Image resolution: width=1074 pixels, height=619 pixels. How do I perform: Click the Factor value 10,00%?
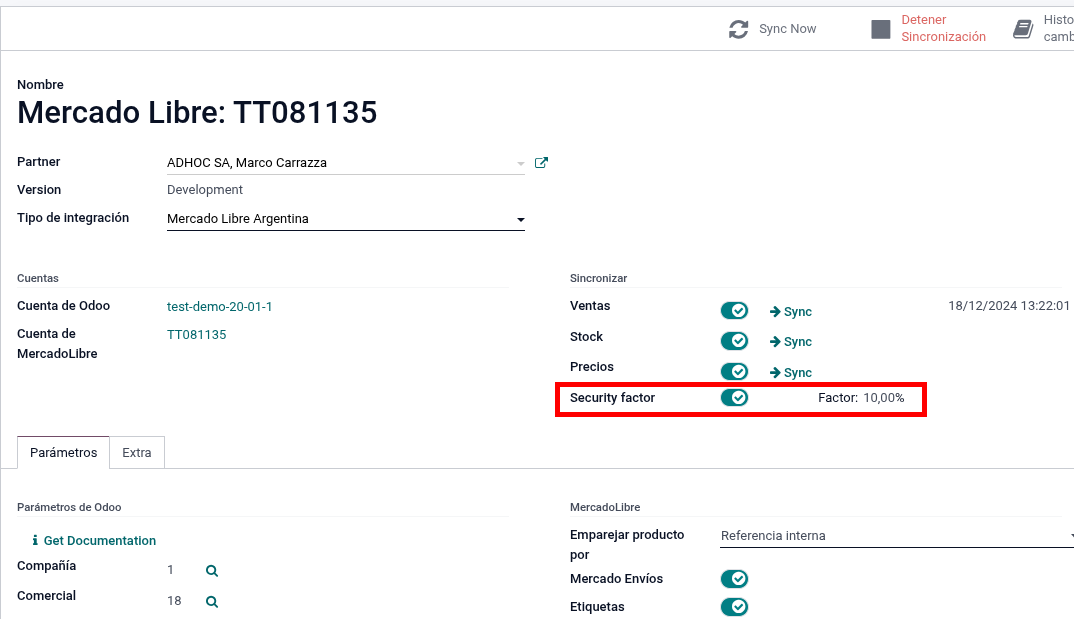(x=884, y=398)
